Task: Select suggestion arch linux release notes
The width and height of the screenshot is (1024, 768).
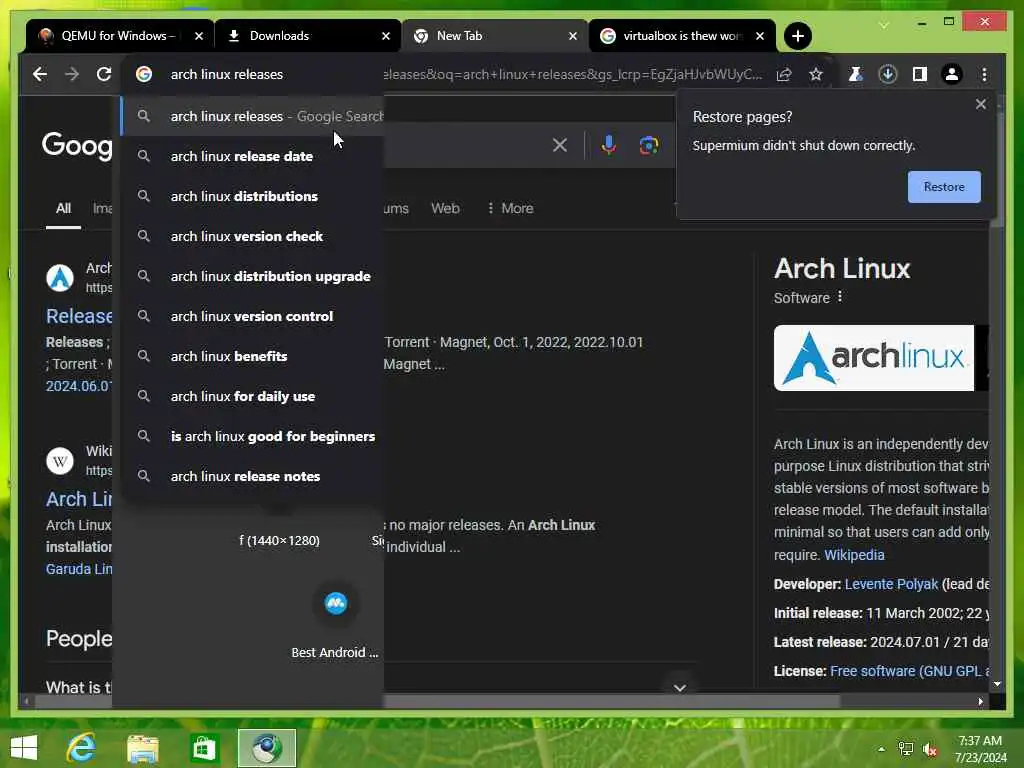Action: (253, 476)
